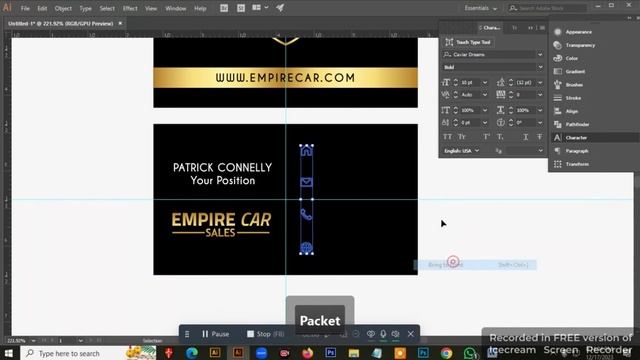Screen dimensions: 640x360
Task: Open the Character panel entry
Action: (571, 138)
